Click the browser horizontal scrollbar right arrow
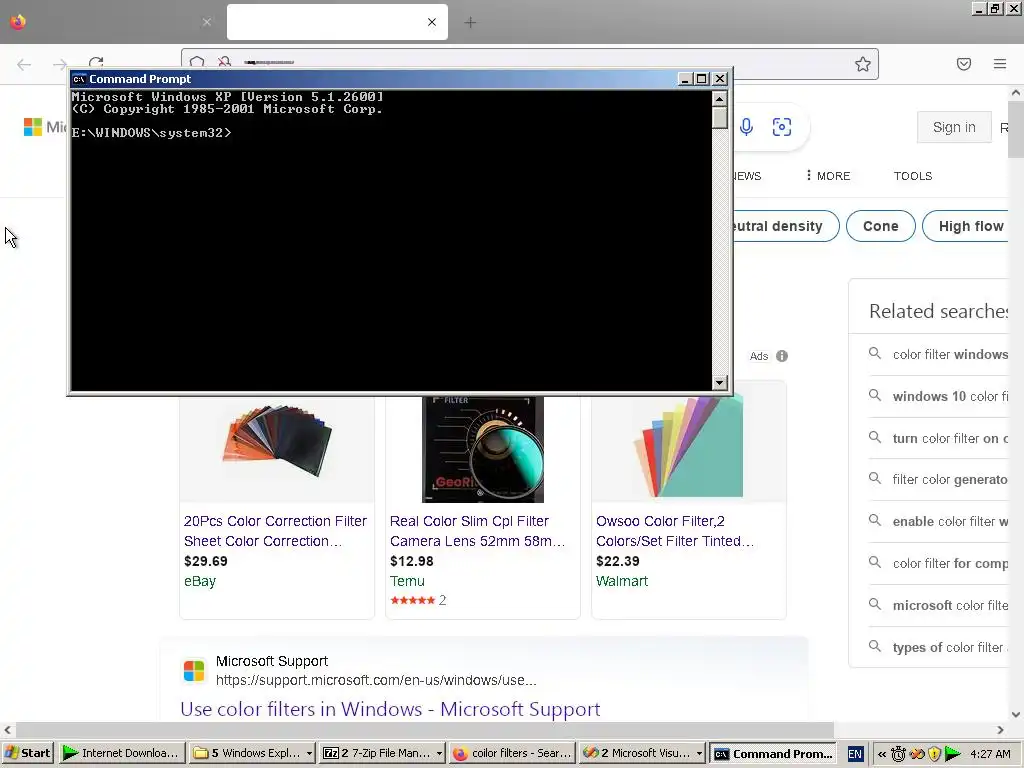Screen dimensions: 1024x768 click(x=1000, y=729)
